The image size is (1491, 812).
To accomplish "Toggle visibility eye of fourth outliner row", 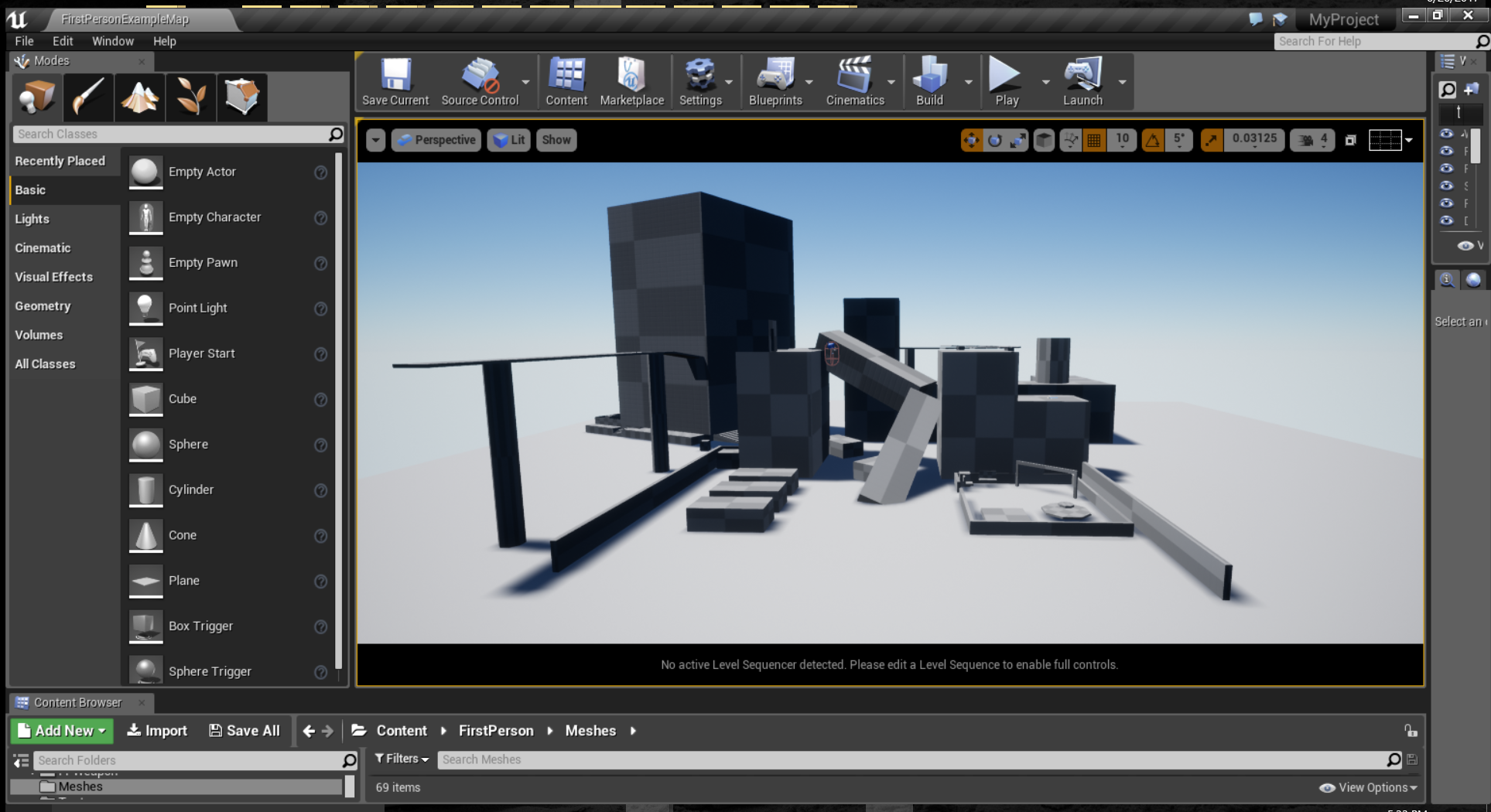I will point(1446,186).
